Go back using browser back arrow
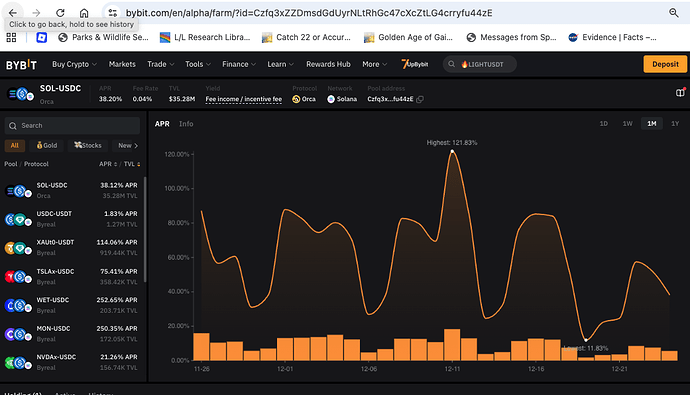 tap(13, 13)
